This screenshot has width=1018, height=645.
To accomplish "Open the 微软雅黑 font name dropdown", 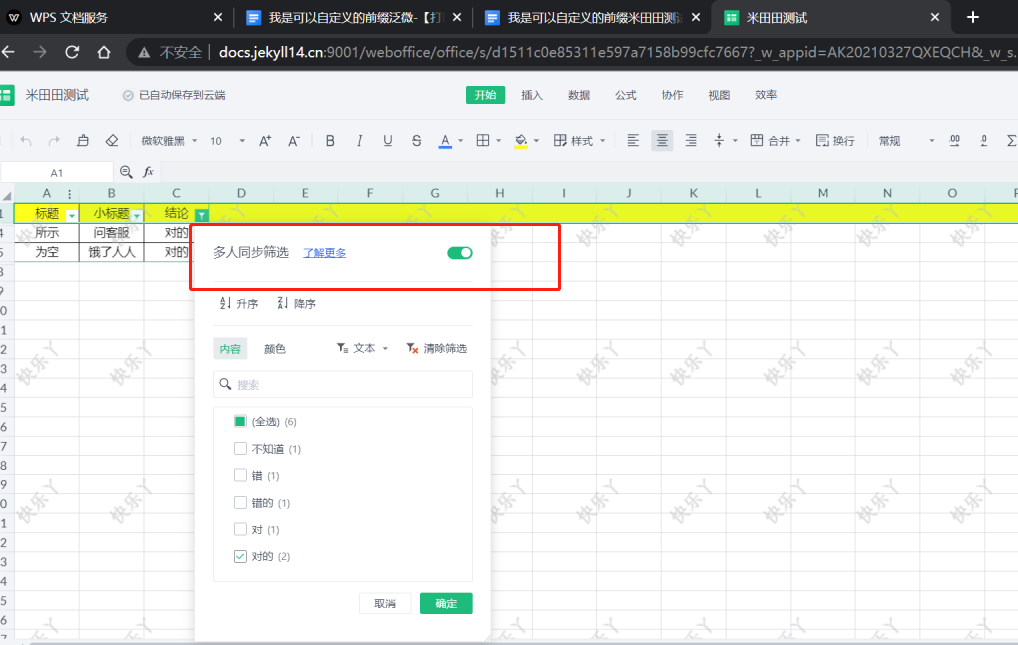I will point(169,141).
